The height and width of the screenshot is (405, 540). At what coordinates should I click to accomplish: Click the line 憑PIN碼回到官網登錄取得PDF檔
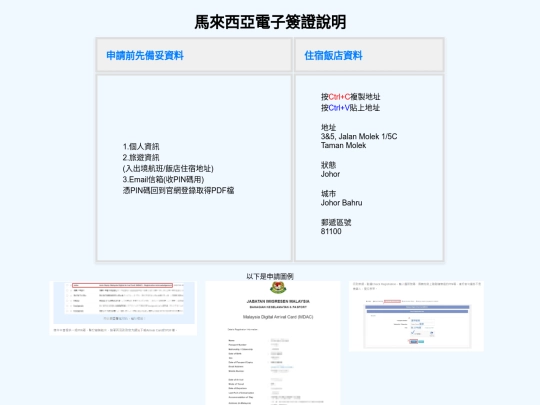click(x=178, y=190)
